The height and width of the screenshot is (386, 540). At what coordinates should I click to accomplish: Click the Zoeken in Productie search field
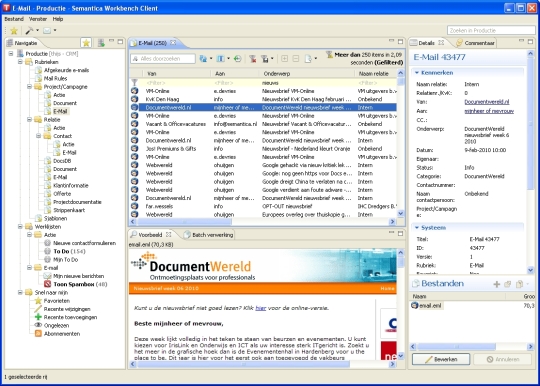pyautogui.click(x=491, y=30)
